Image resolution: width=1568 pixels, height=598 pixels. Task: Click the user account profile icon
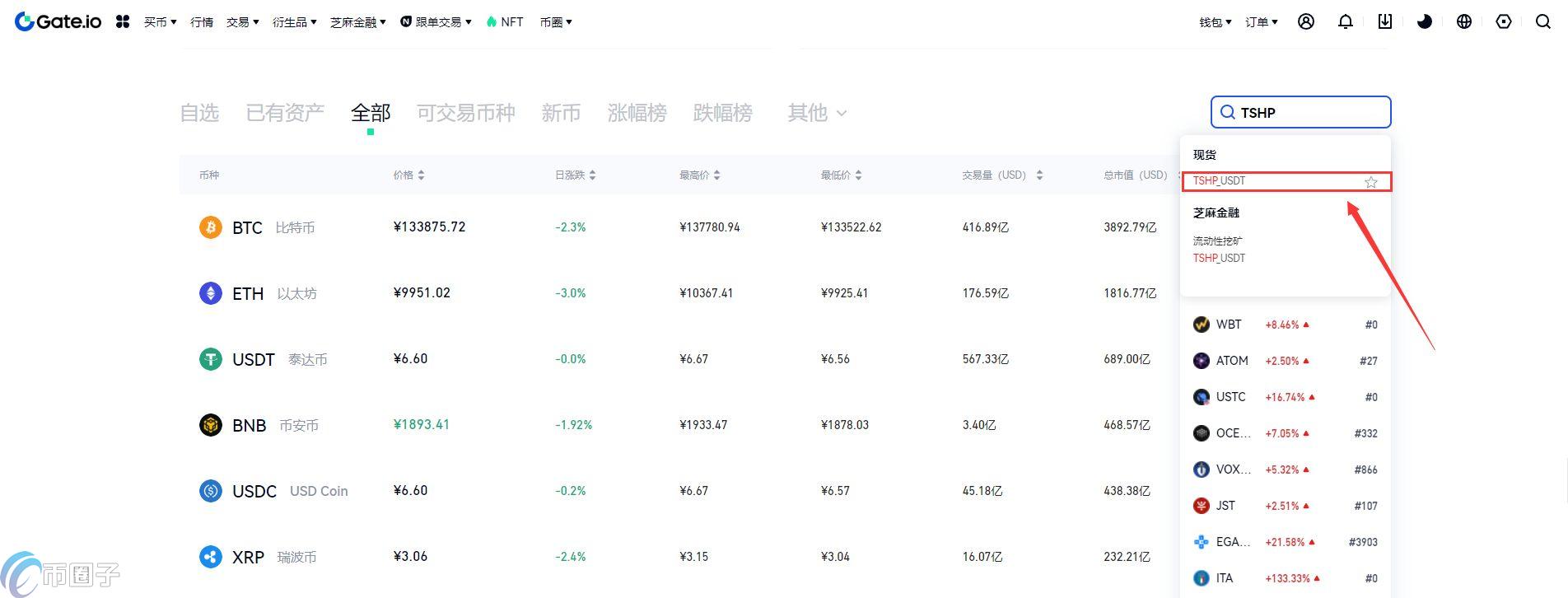[x=1306, y=22]
